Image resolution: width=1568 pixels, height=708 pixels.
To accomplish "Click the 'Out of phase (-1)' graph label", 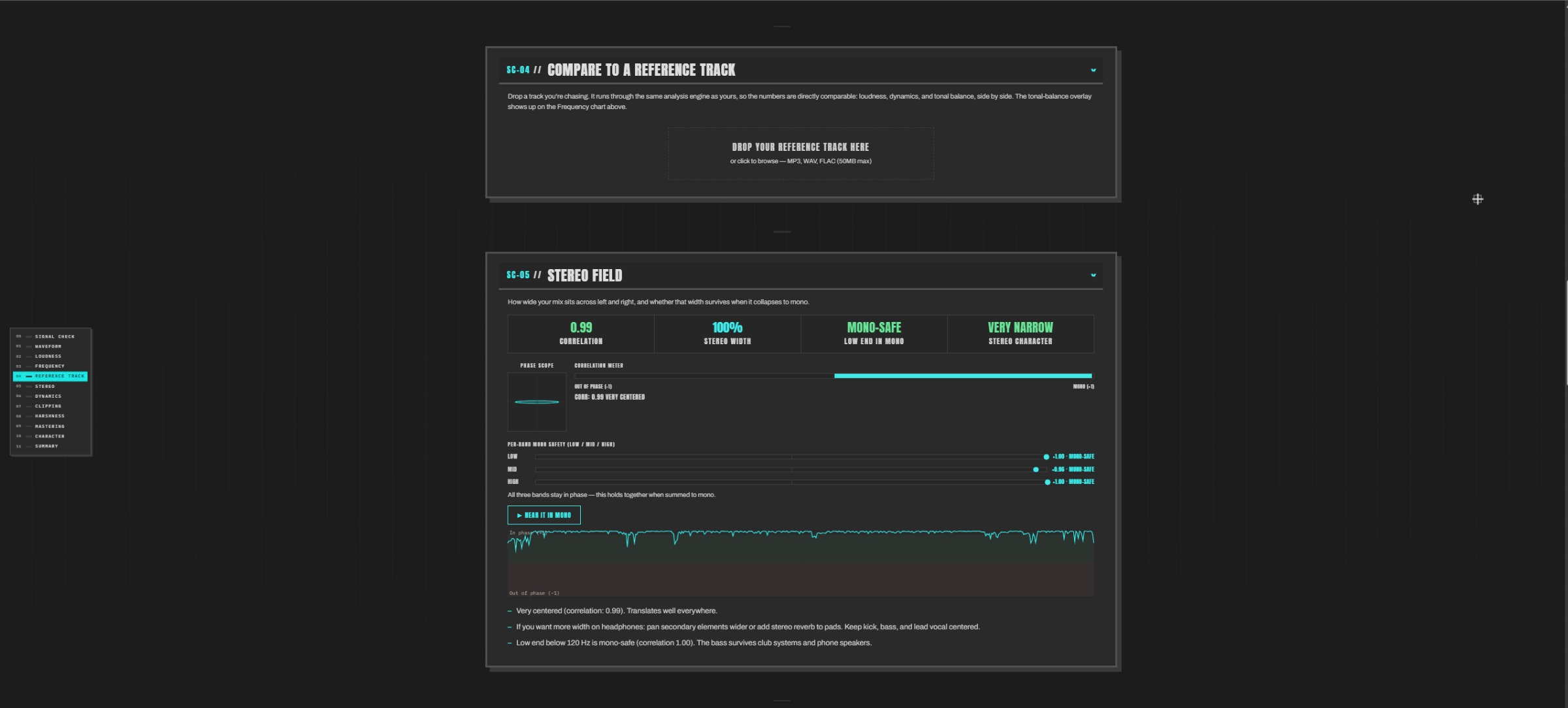I will 534,593.
